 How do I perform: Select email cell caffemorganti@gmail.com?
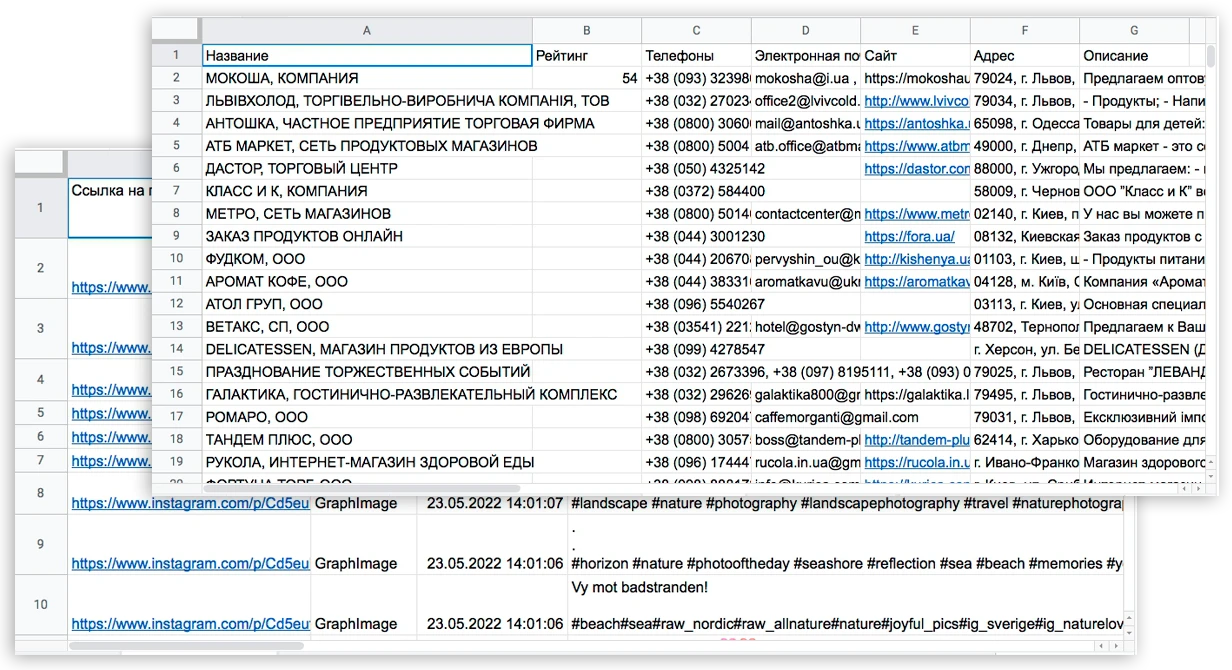click(x=806, y=418)
